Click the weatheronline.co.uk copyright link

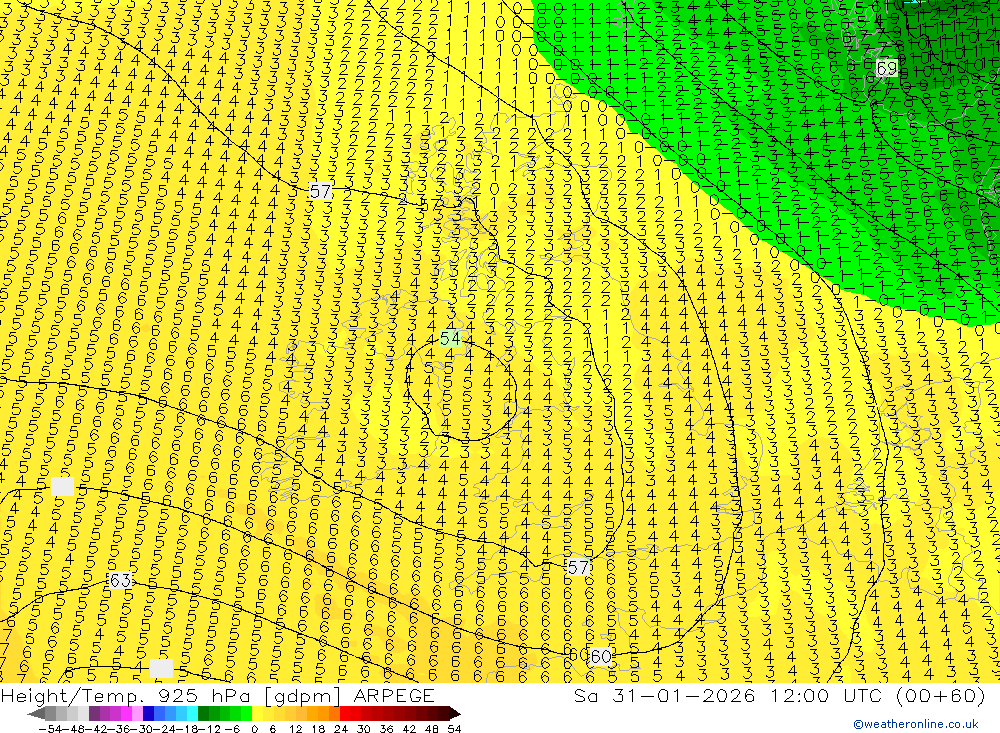(x=915, y=724)
